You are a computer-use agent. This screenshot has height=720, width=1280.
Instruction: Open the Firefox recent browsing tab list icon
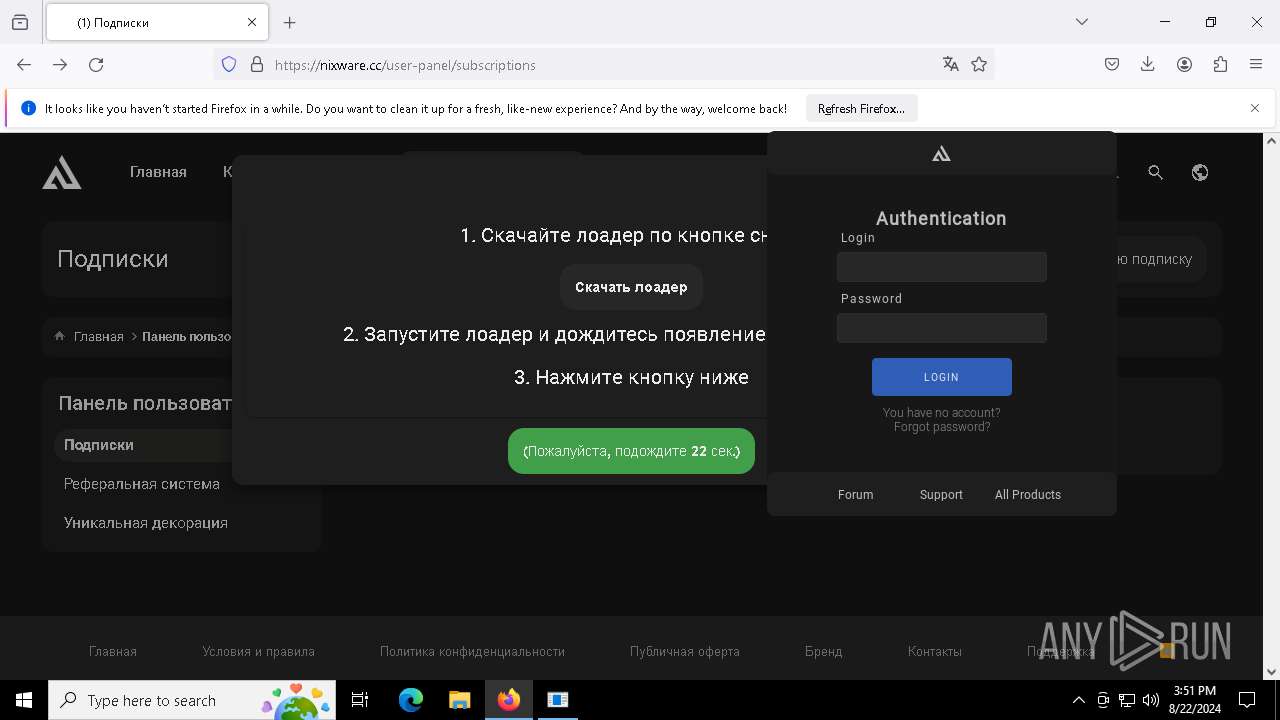(x=20, y=22)
